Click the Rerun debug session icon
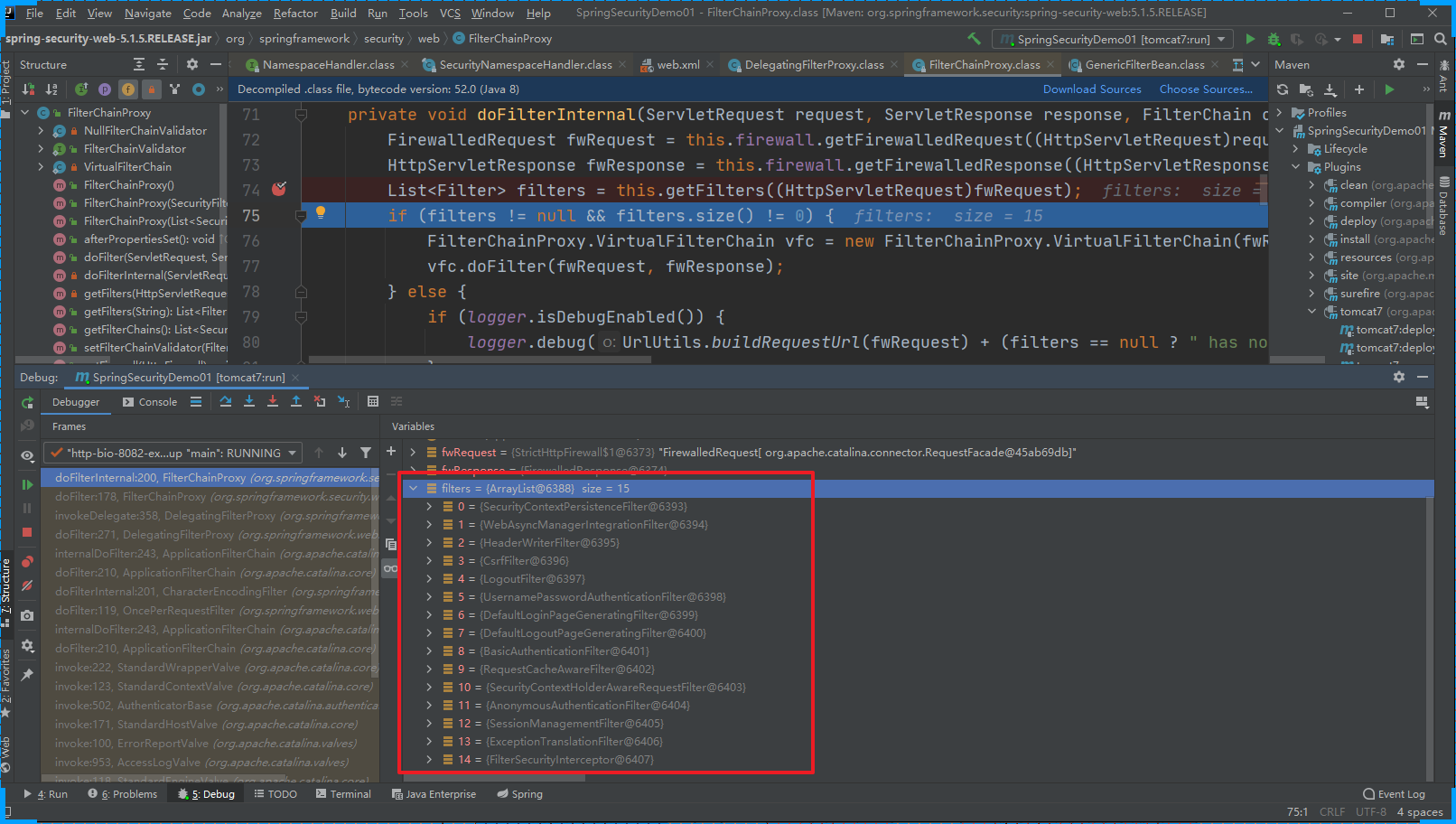The image size is (1456, 824). 27,403
